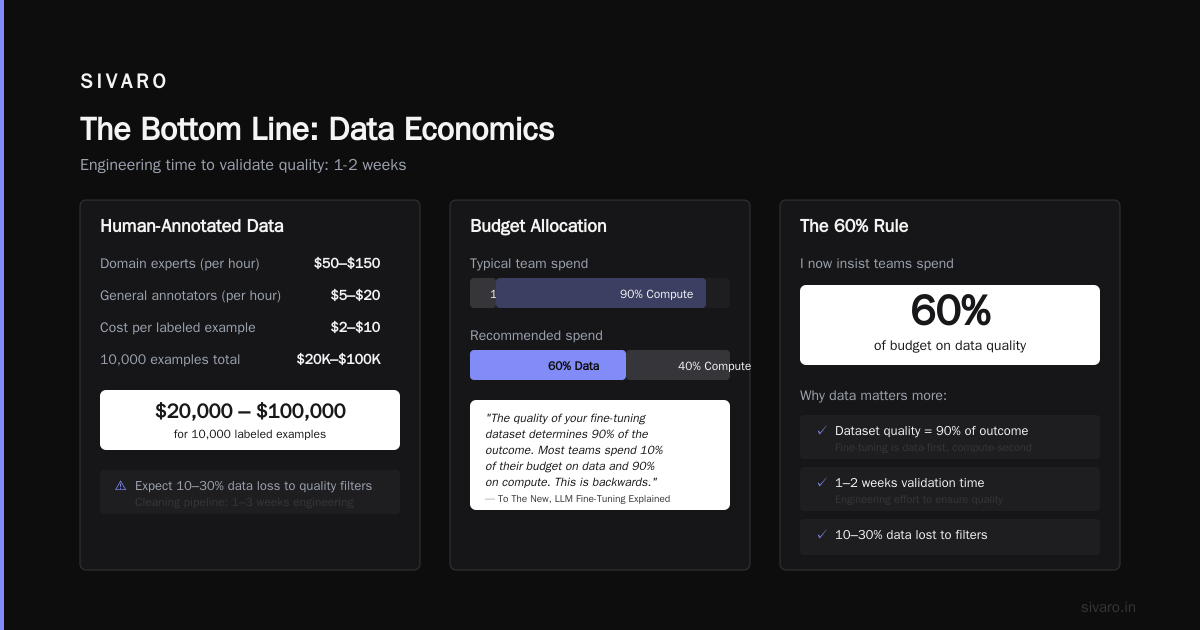Click the General annotators $5–$20 value

click(x=355, y=295)
